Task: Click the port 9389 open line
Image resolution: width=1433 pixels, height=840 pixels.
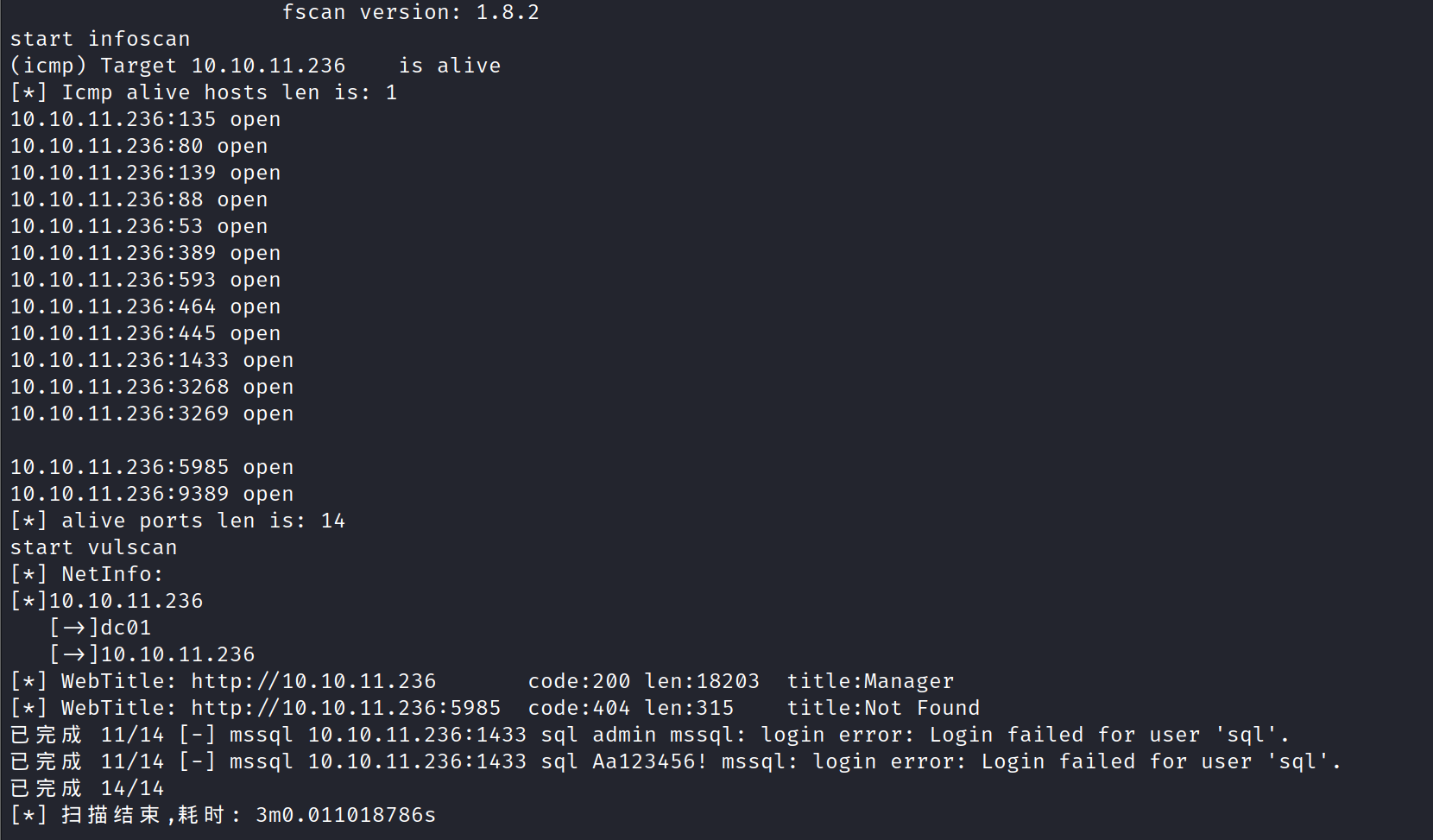Action: point(152,494)
